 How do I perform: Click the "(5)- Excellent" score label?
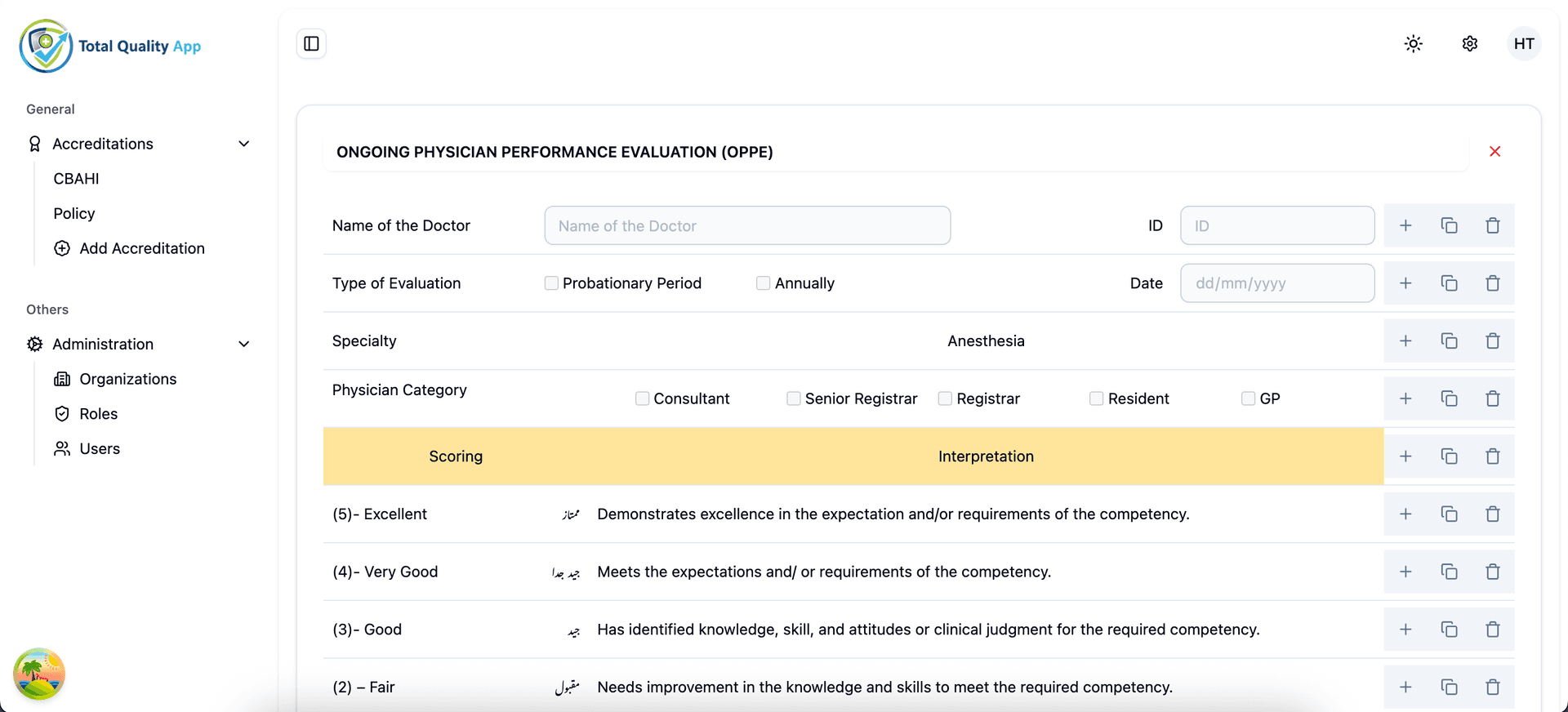tap(380, 514)
